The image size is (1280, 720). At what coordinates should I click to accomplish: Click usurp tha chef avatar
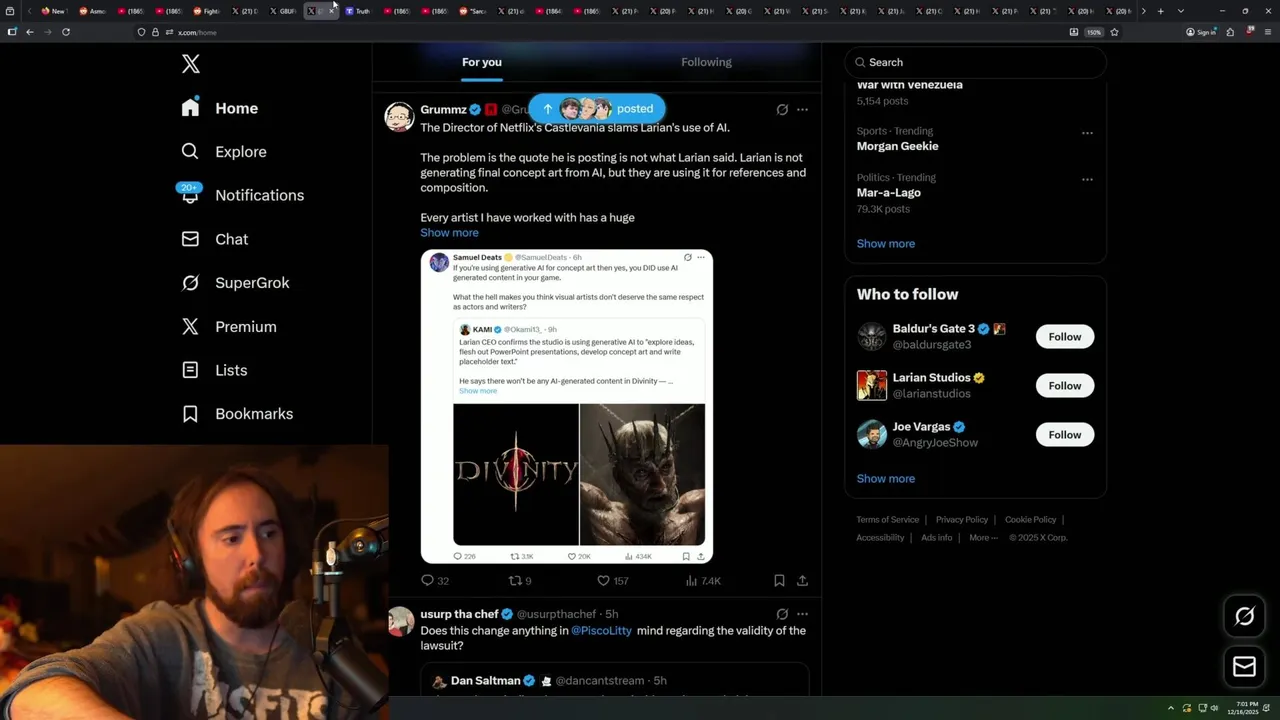tap(400, 621)
